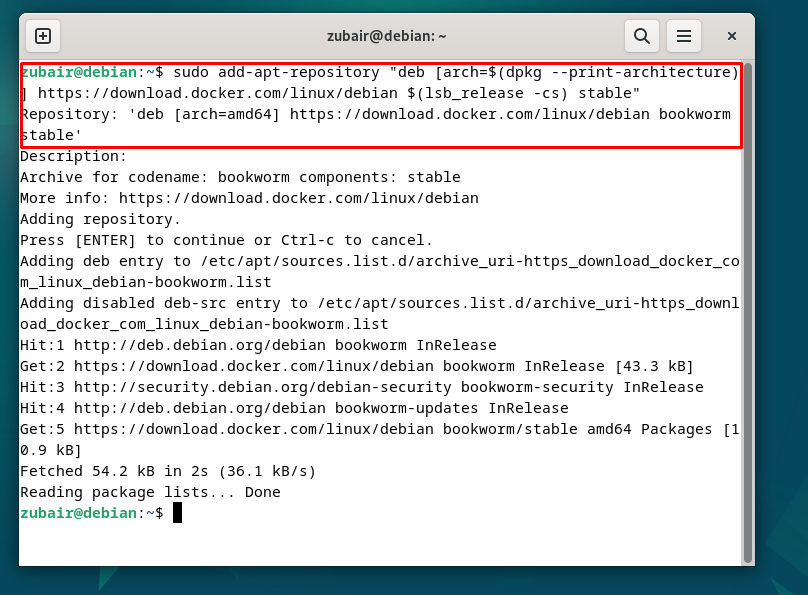Click the Description: line
The height and width of the screenshot is (595, 808).
[x=74, y=156]
